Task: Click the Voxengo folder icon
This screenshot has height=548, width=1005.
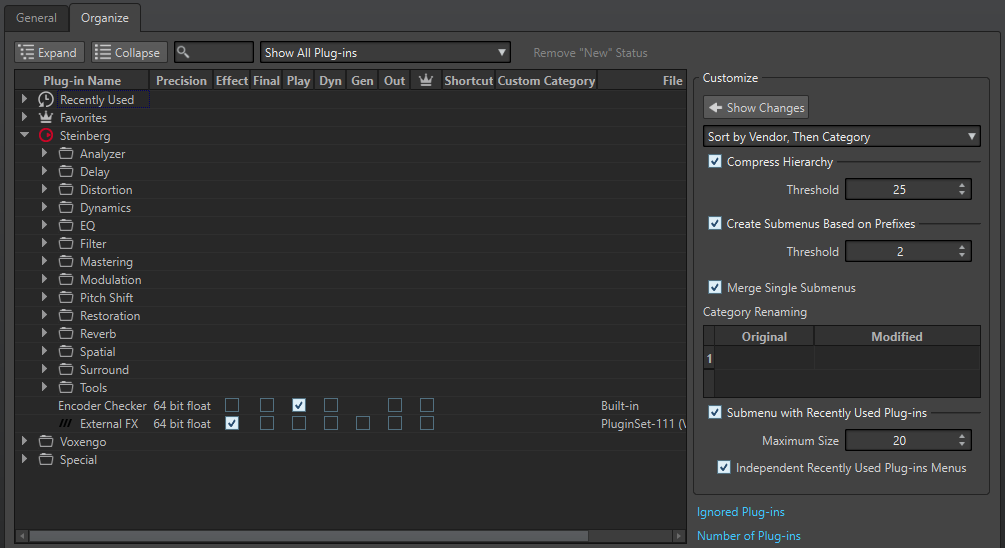Action: coord(46,442)
